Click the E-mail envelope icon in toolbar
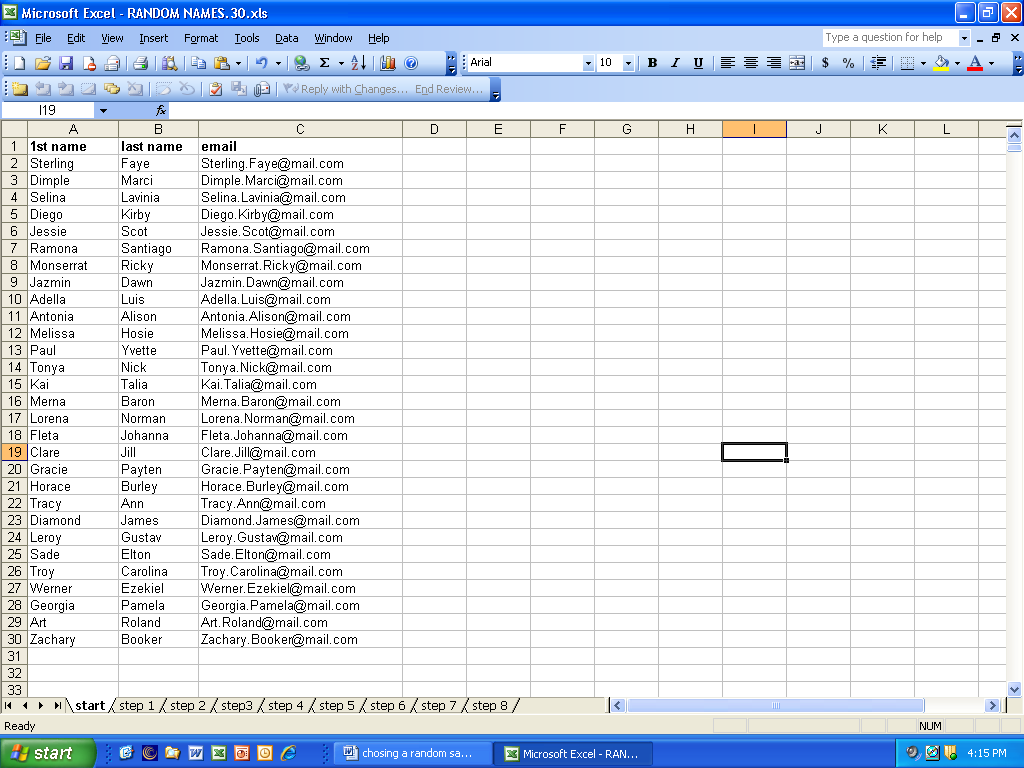 click(112, 63)
